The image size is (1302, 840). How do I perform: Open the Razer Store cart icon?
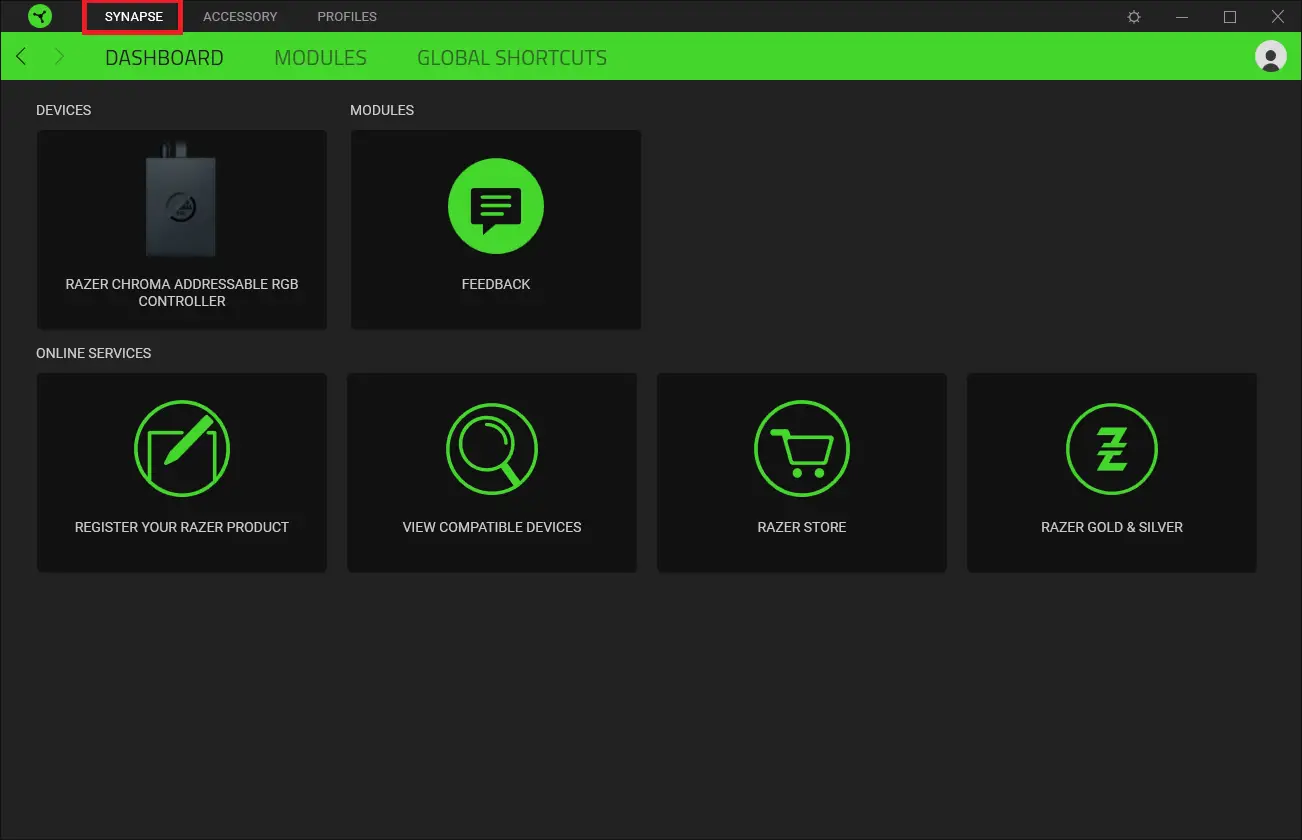click(801, 448)
